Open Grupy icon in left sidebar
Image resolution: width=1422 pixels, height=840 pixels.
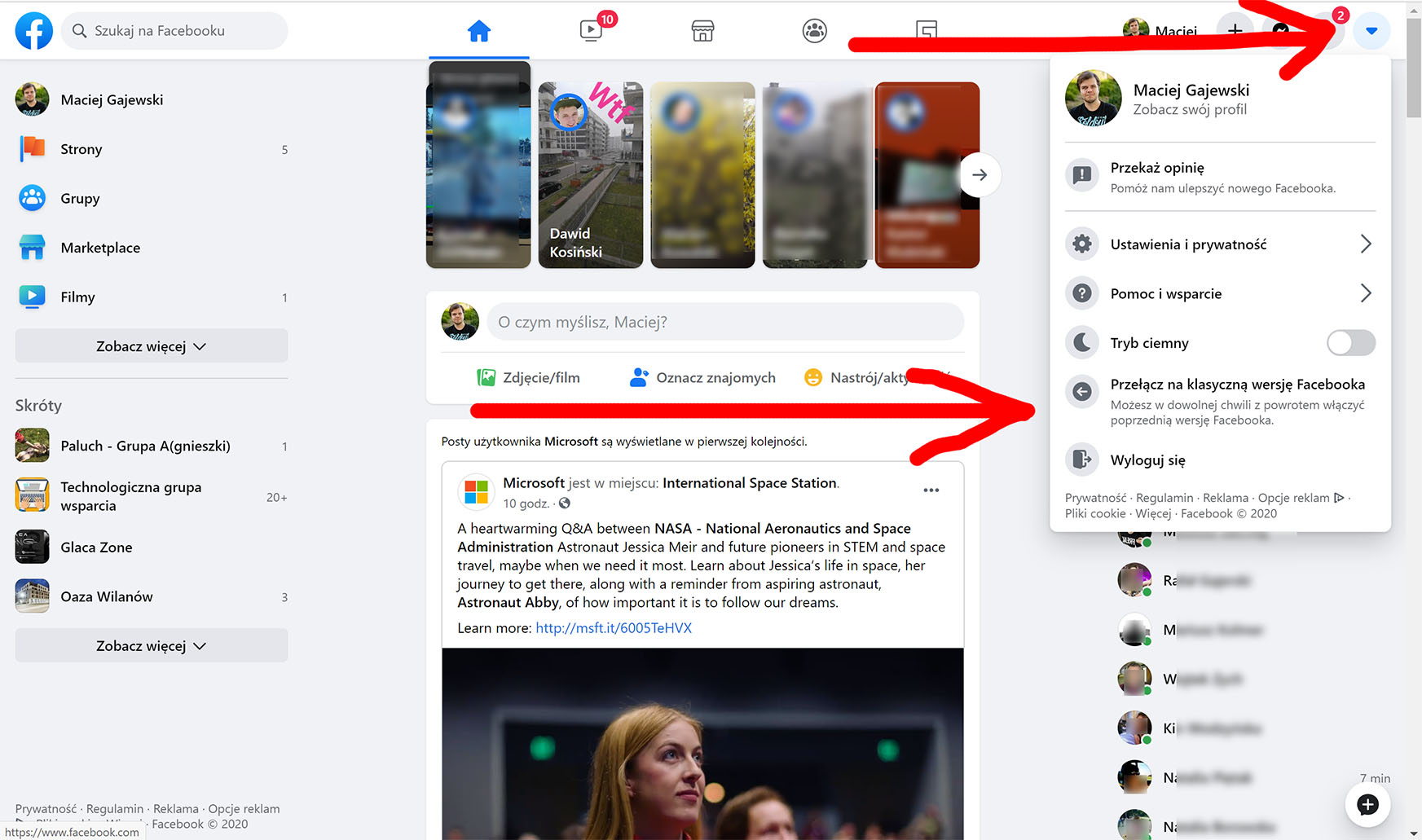pyautogui.click(x=33, y=198)
